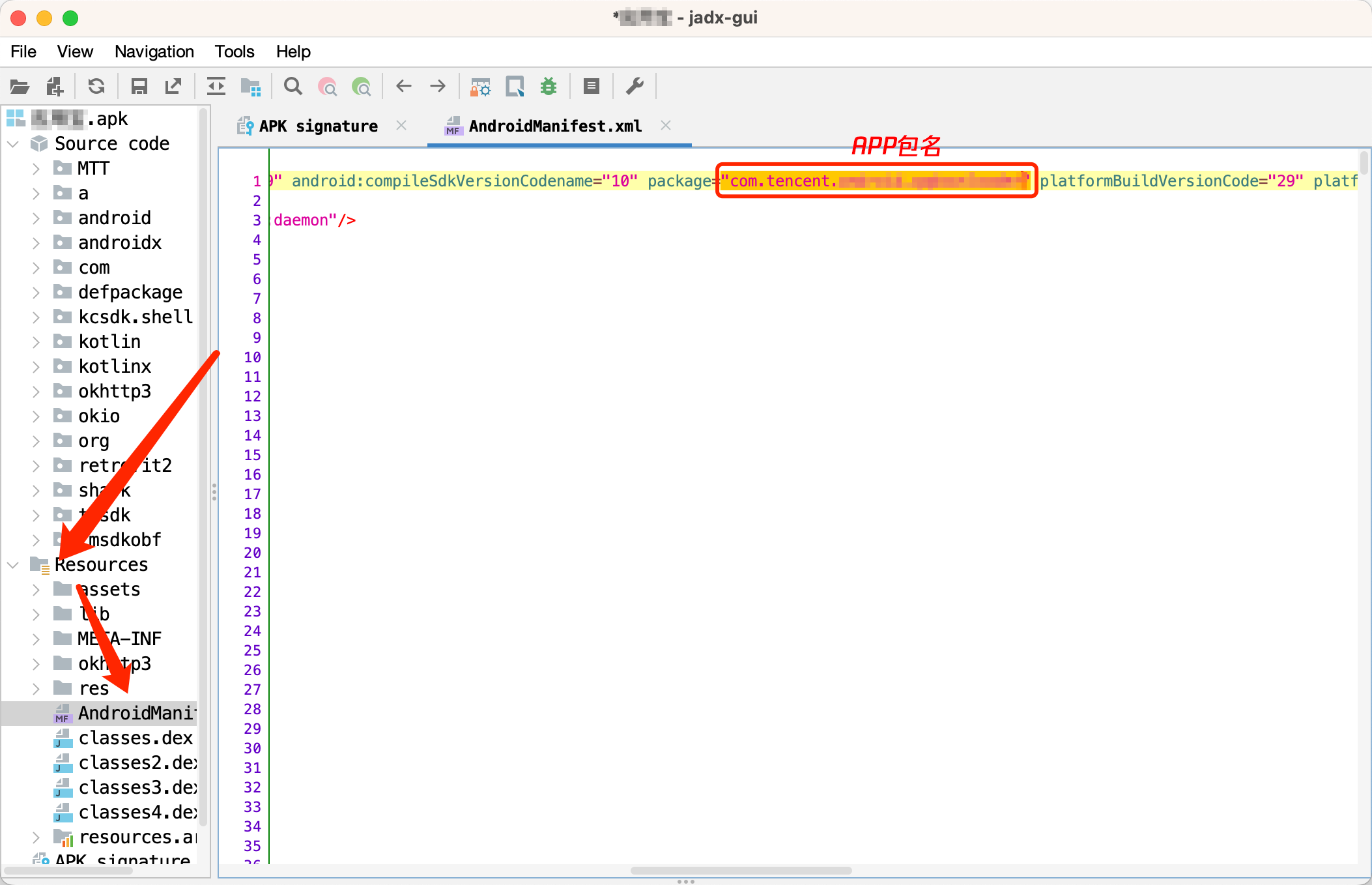
Task: Close the AndroidManifest.xml tab
Action: coord(665,125)
